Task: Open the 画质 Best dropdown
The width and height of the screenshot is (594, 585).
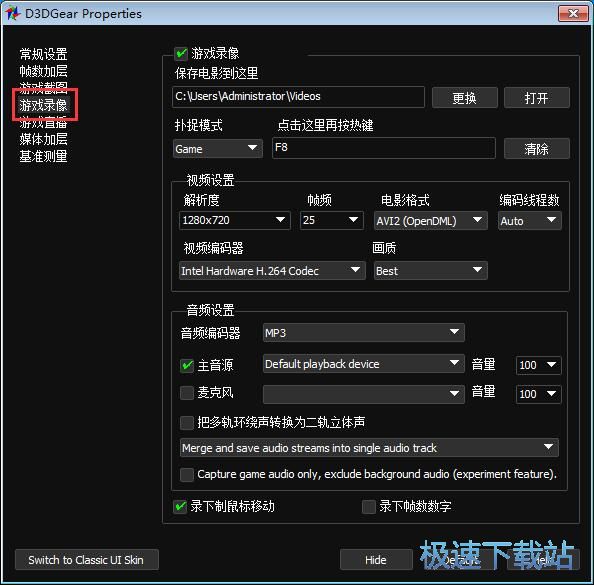Action: click(x=430, y=271)
